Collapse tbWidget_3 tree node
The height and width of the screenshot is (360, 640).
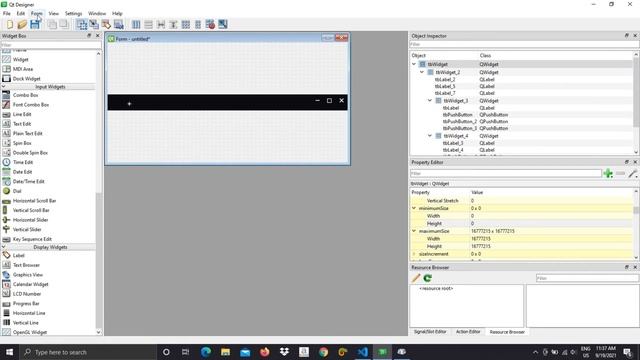[430, 100]
